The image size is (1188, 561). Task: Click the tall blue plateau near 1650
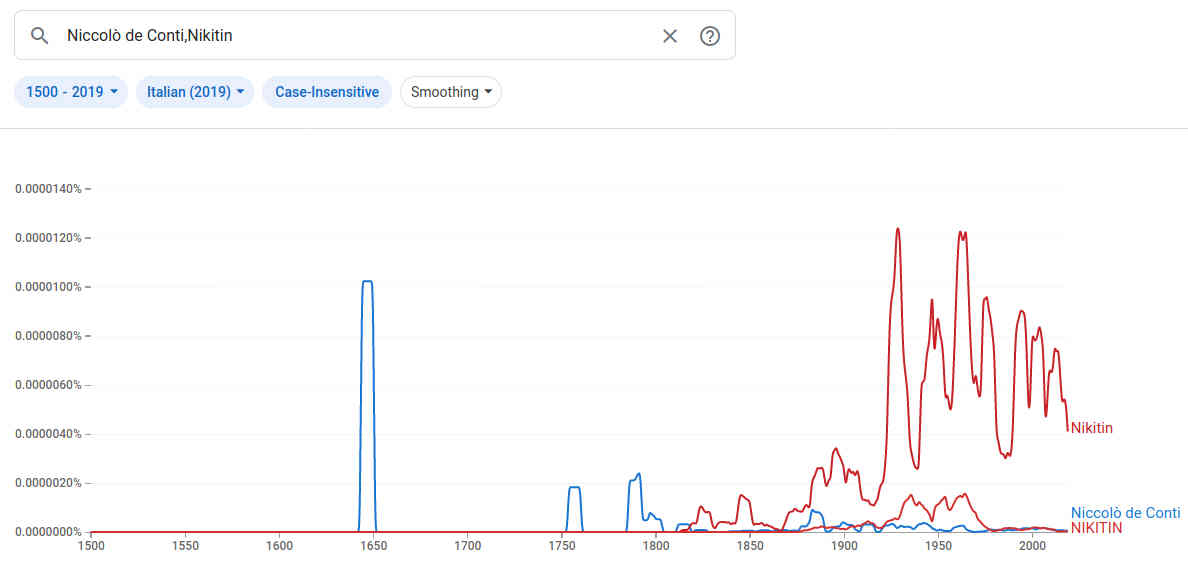(367, 282)
